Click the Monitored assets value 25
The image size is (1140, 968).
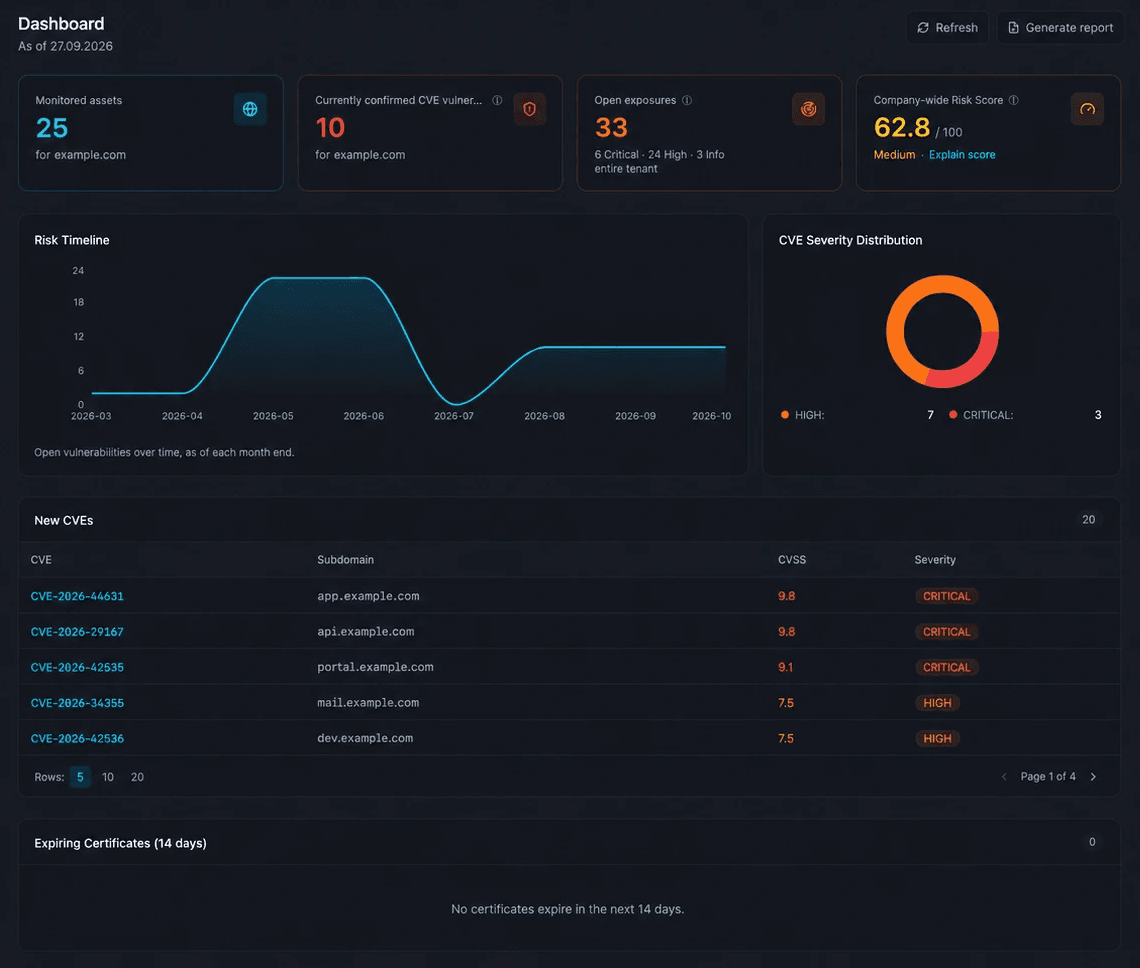tap(52, 128)
